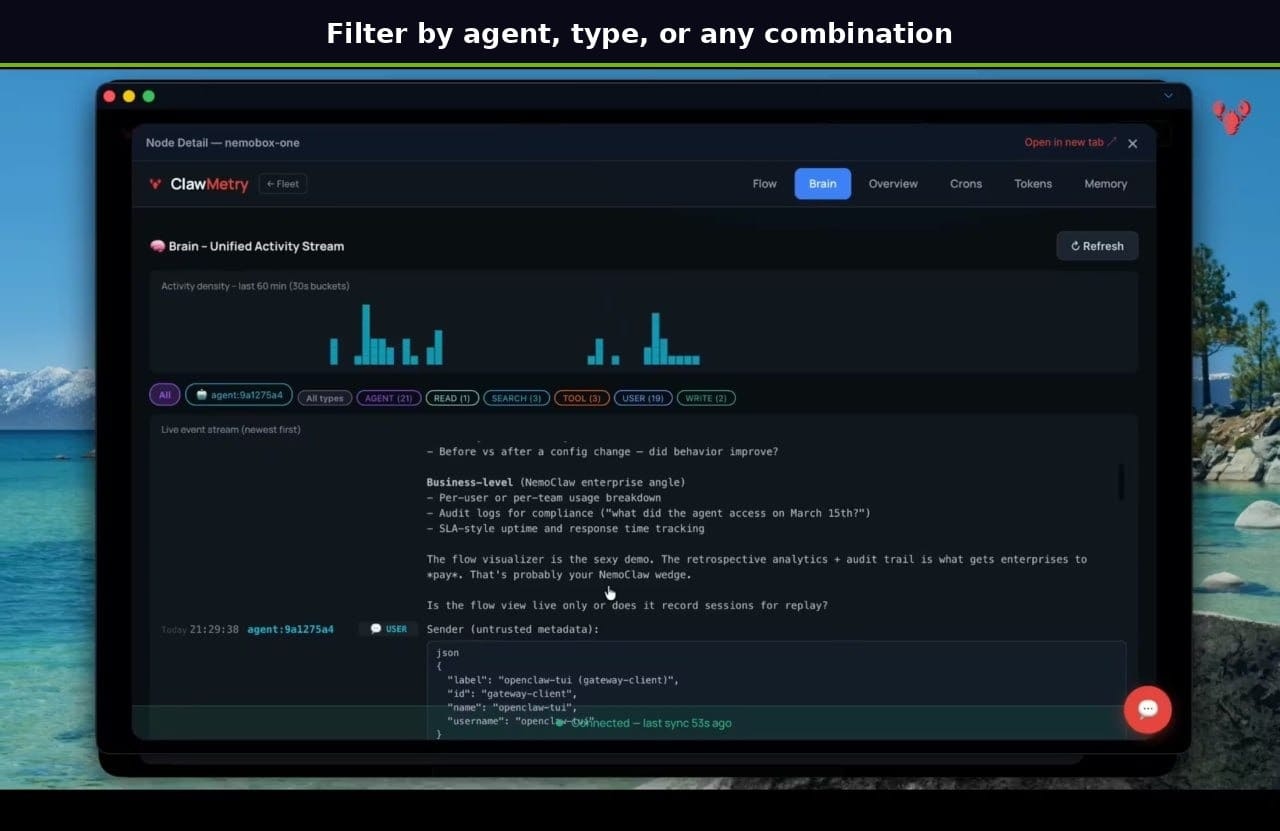Image resolution: width=1280 pixels, height=831 pixels.
Task: Click the JSON code block
Action: [x=776, y=690]
